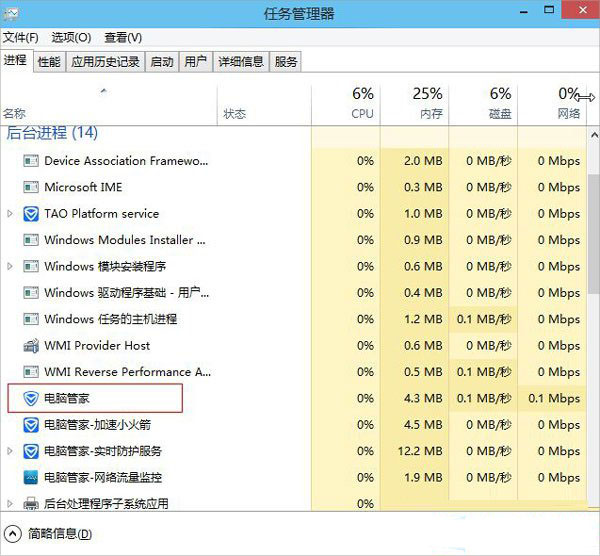Viewport: 600px width, 556px height.
Task: Switch to the 服务 tab
Action: [x=285, y=62]
